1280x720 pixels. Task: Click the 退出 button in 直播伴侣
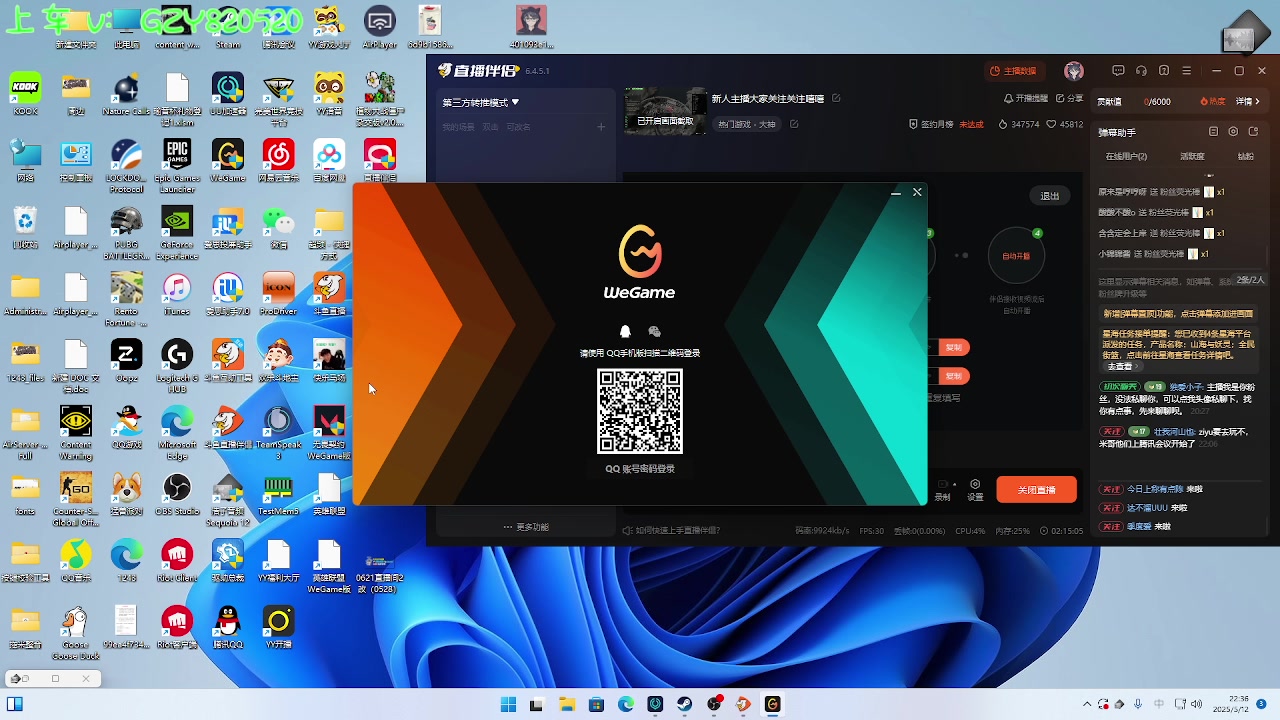click(1049, 196)
